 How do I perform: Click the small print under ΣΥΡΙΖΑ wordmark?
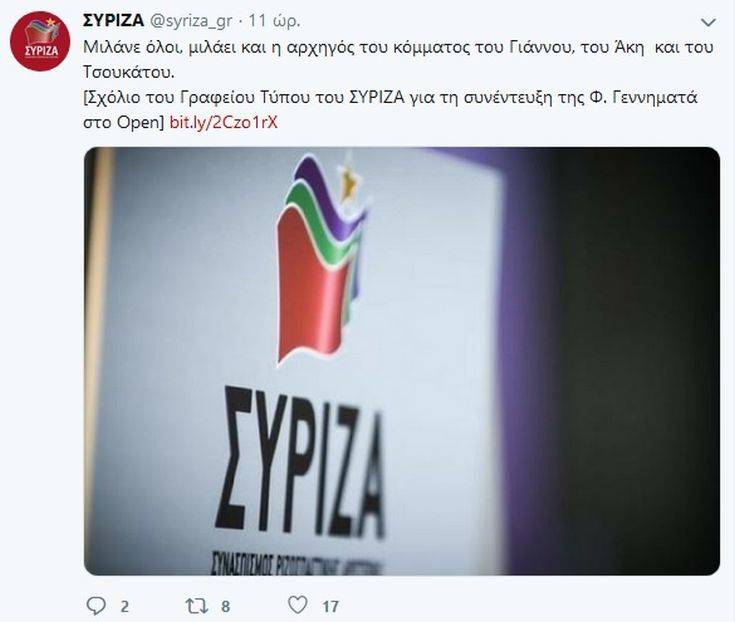pos(296,562)
